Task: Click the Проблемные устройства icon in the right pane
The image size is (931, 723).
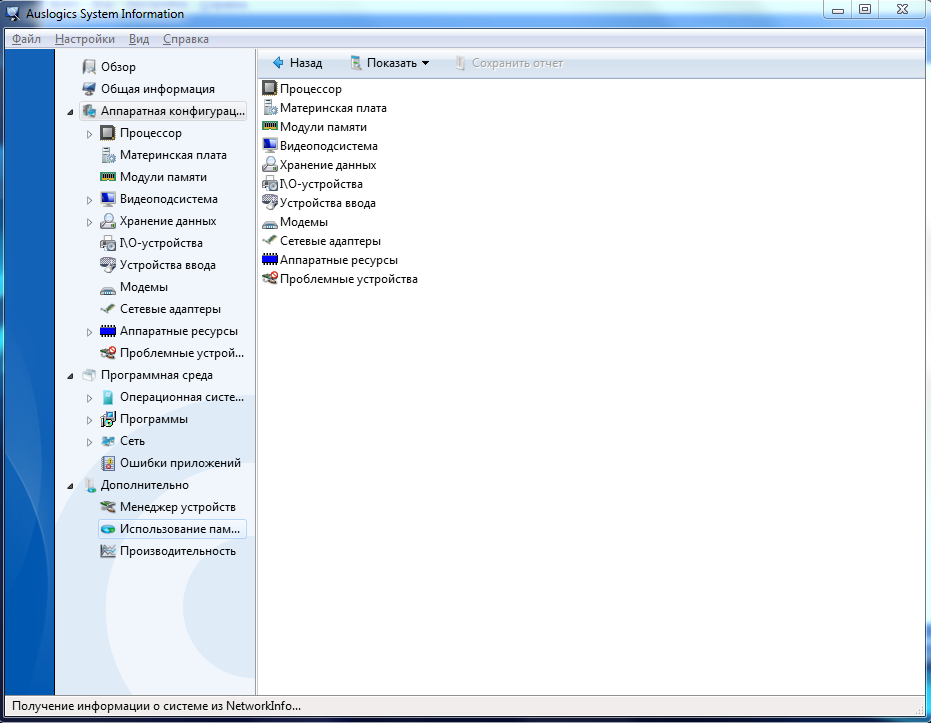Action: pos(270,278)
